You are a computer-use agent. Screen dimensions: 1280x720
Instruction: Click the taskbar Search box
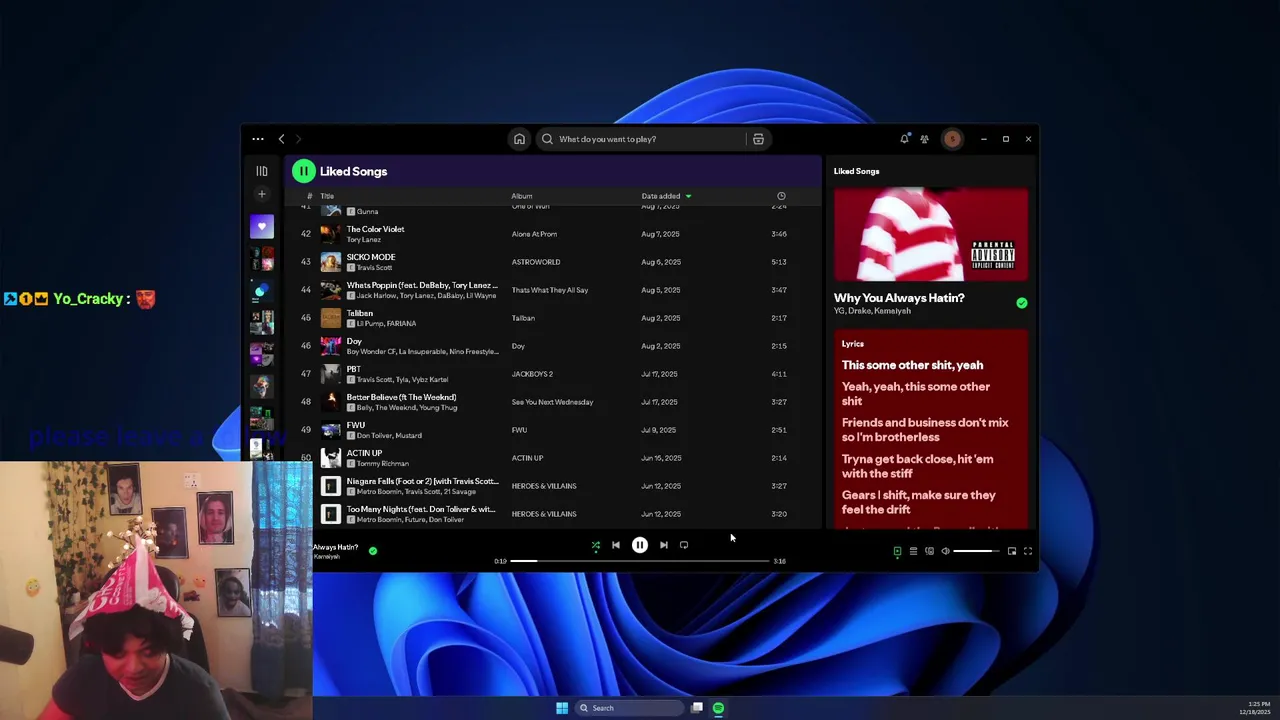pyautogui.click(x=629, y=708)
